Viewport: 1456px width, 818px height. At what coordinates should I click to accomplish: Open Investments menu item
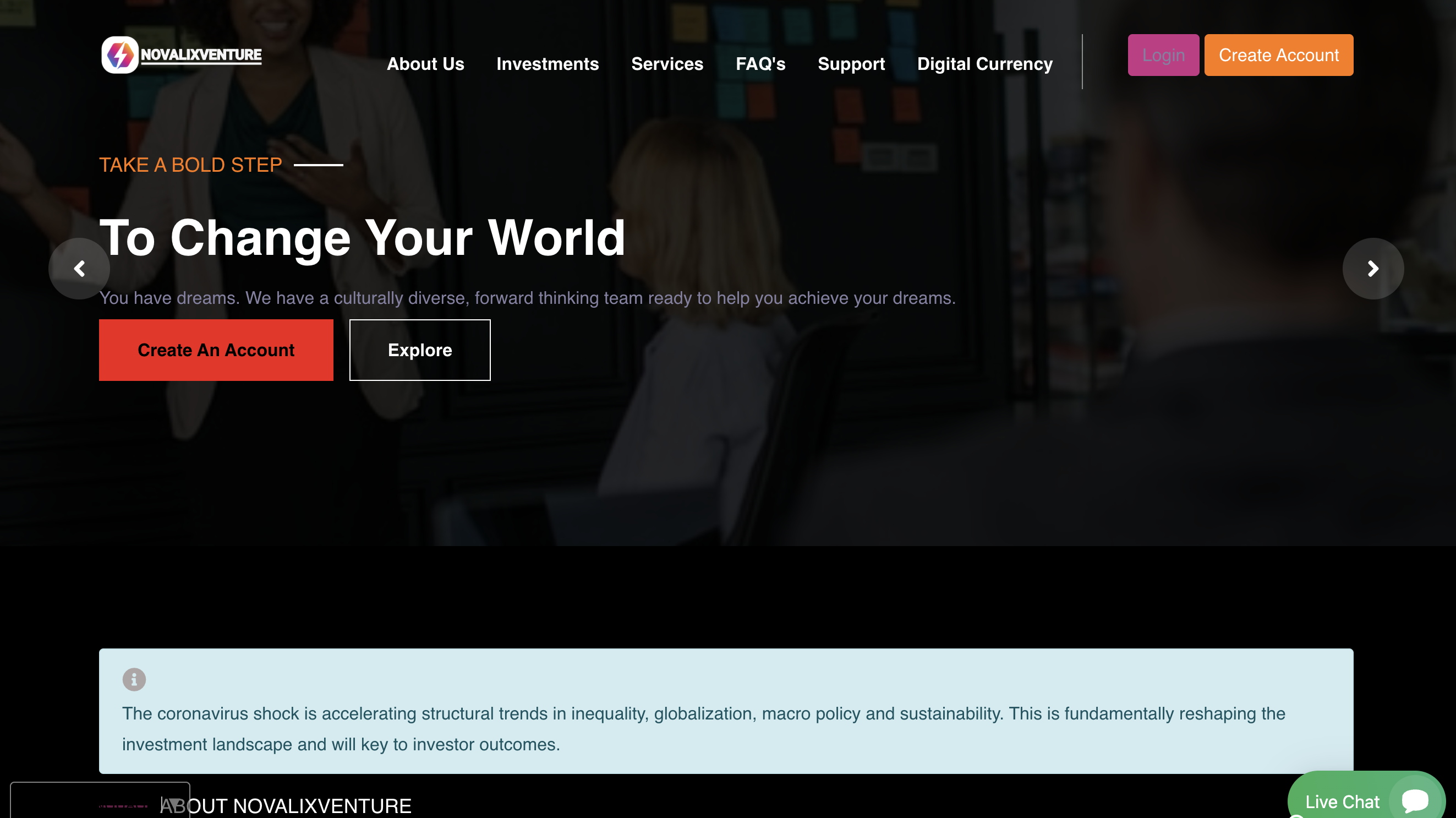tap(547, 64)
